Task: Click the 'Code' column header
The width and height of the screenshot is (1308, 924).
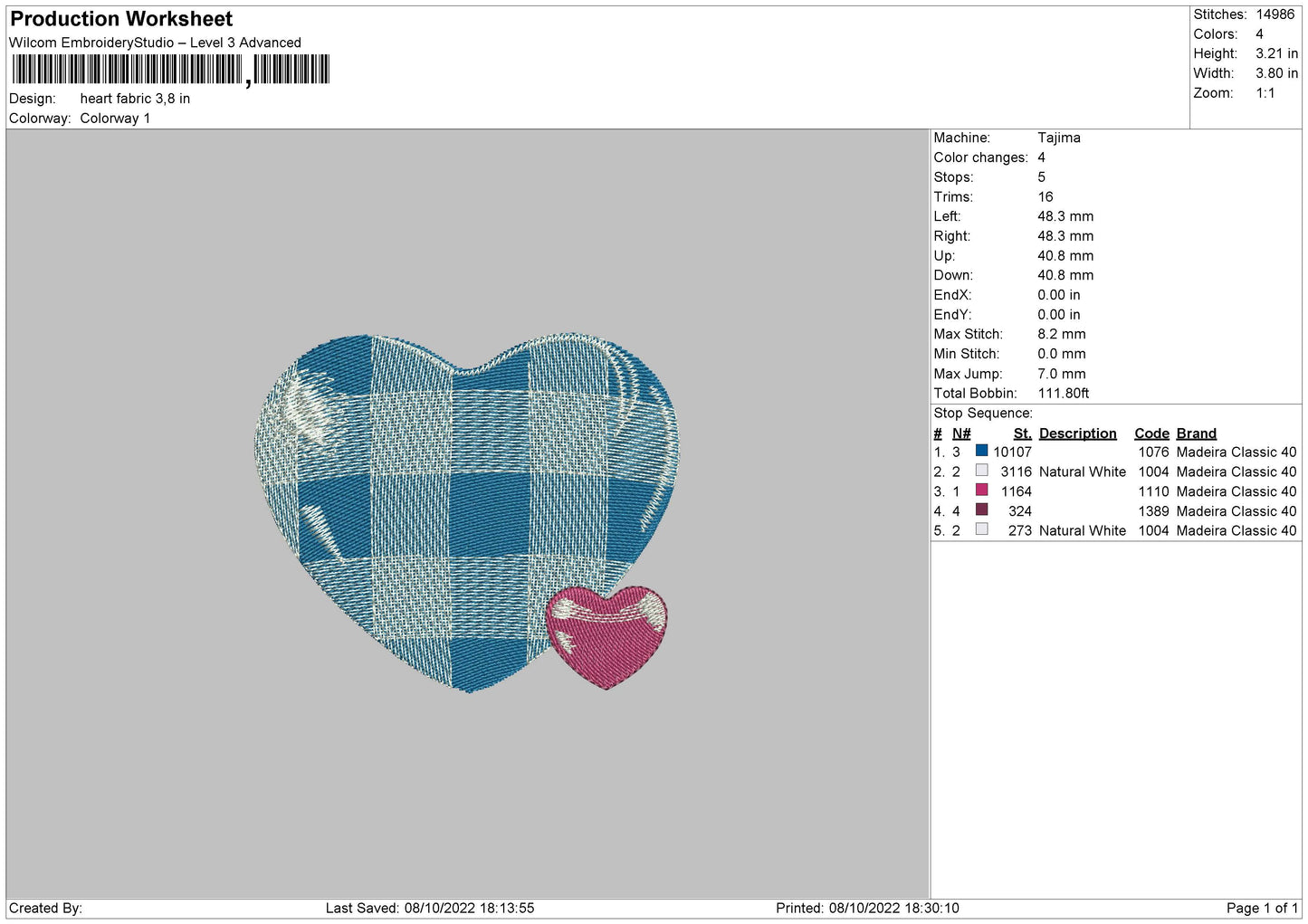Action: 1151,433
